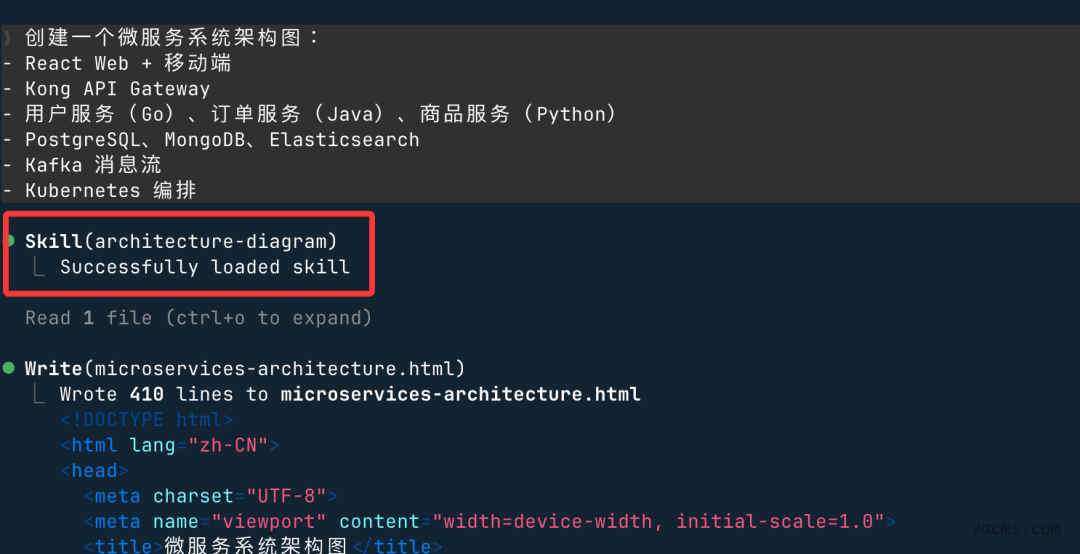Viewport: 1080px width, 554px height.
Task: Click the 'Kong API Gateway' prompt line
Action: [118, 89]
